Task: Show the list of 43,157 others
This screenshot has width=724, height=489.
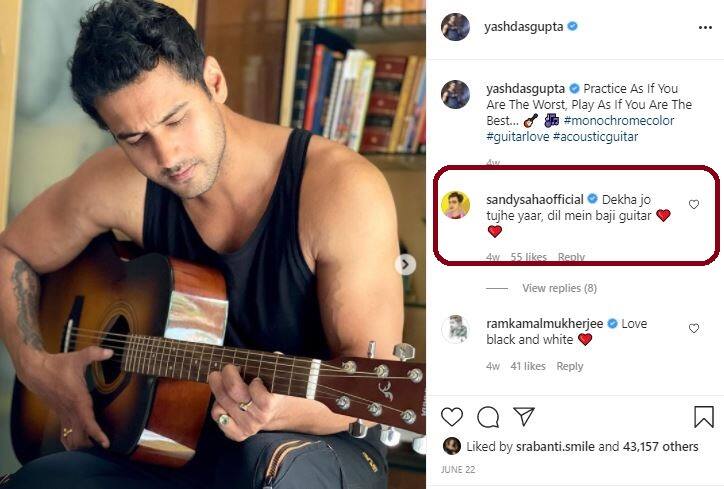Action: pyautogui.click(x=660, y=447)
